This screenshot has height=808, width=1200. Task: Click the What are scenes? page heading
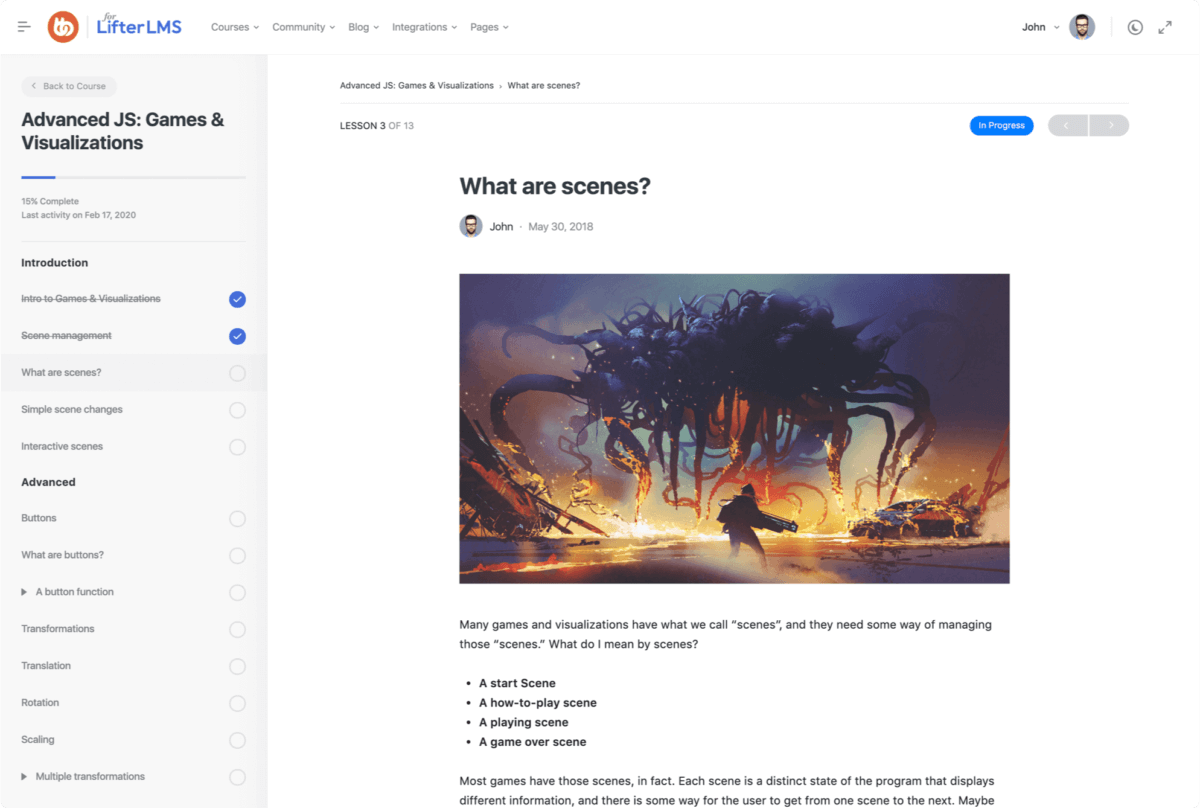555,186
